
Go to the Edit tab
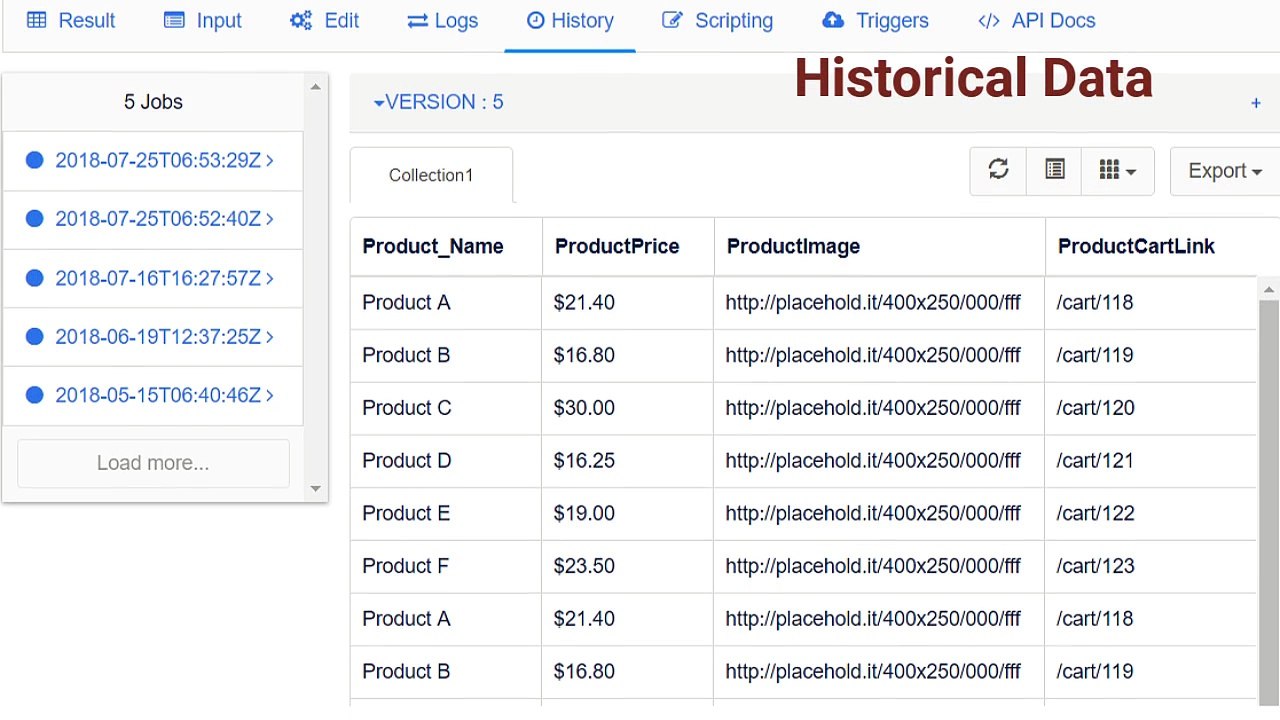pyautogui.click(x=324, y=21)
